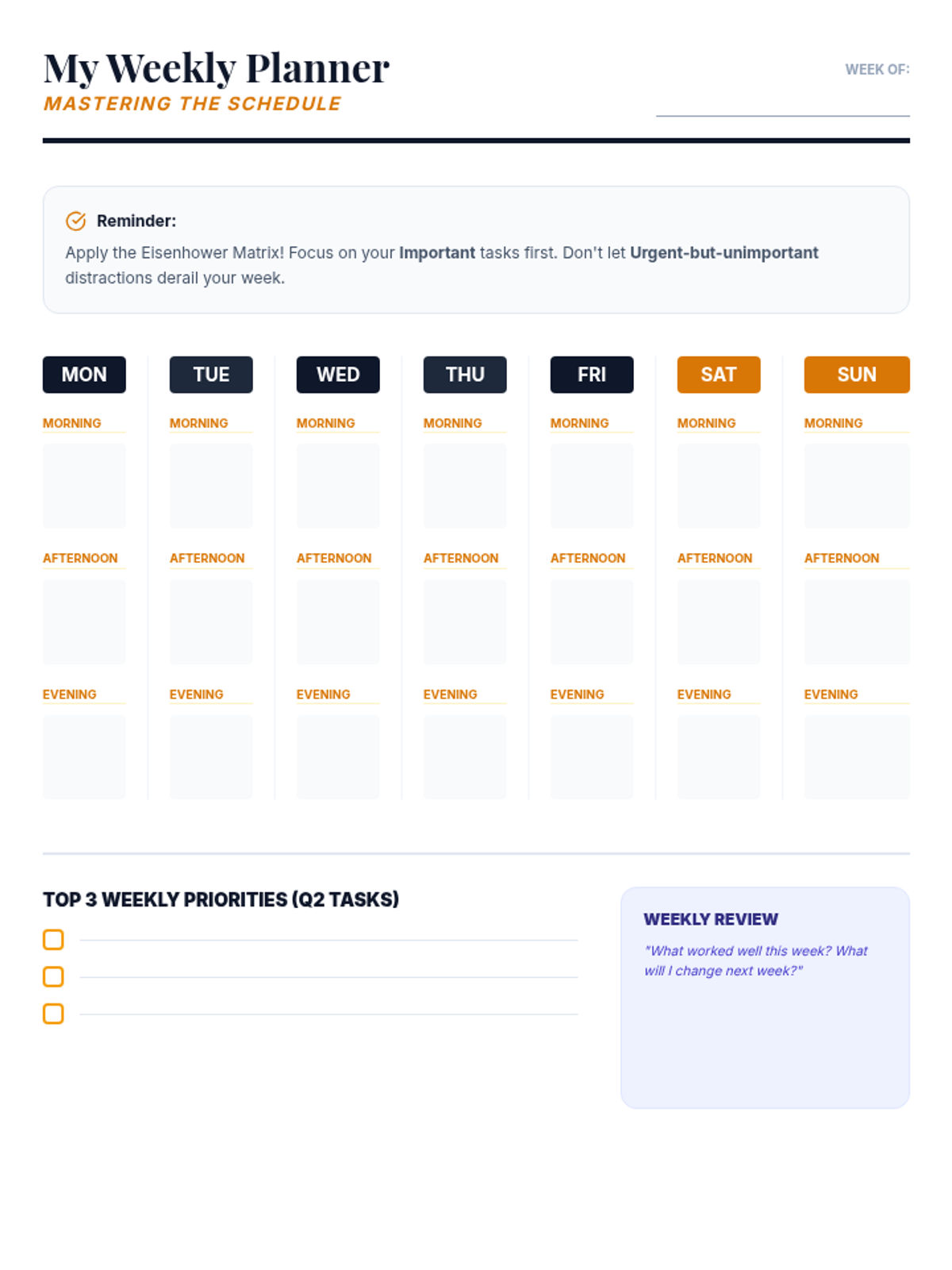Click the Reminder checkmark icon

point(75,221)
